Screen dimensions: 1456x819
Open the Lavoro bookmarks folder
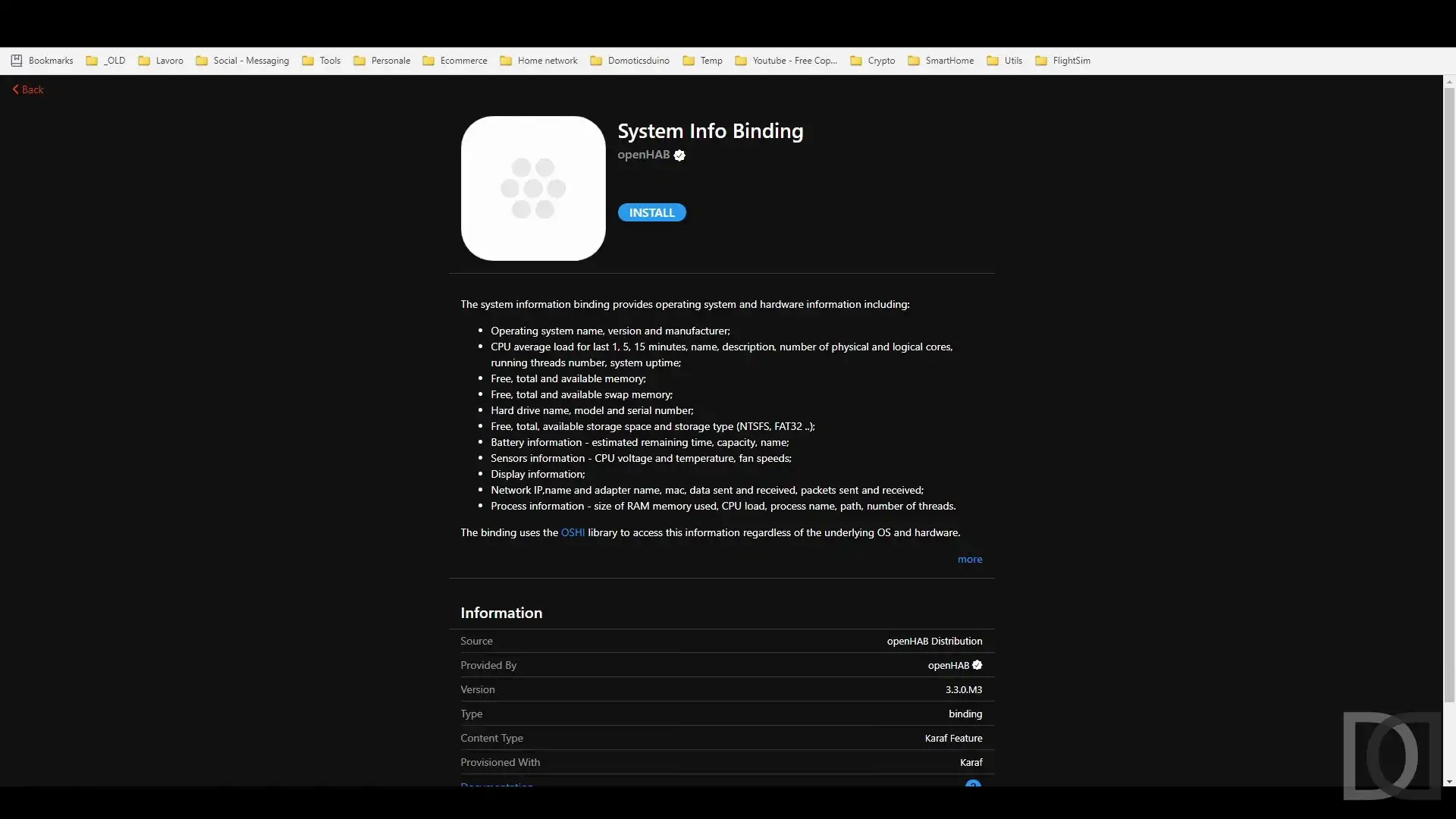pos(161,61)
